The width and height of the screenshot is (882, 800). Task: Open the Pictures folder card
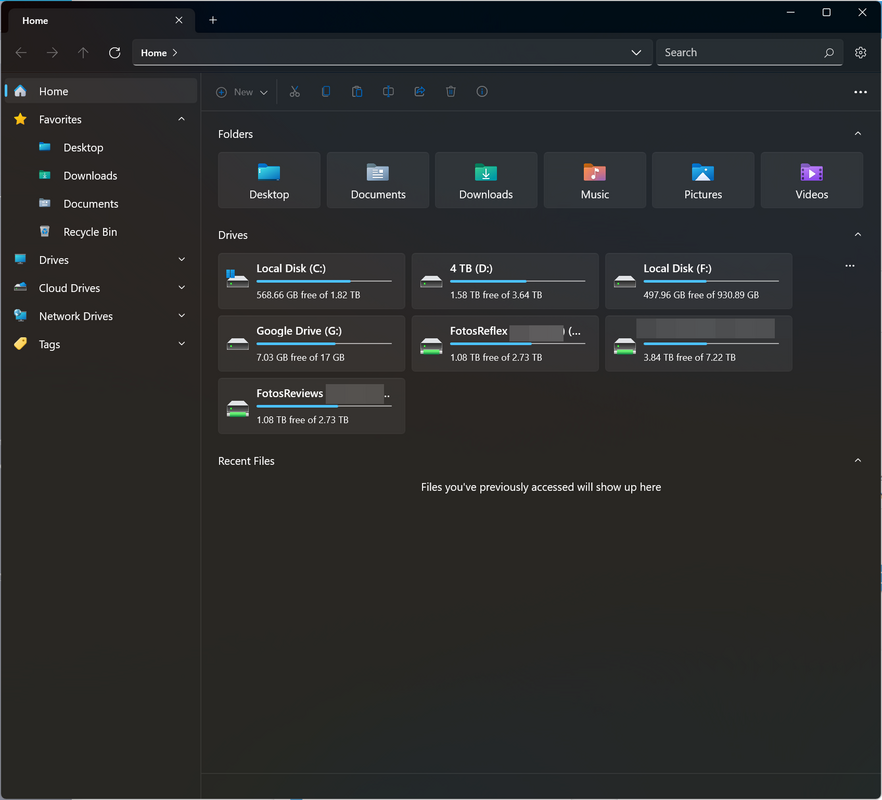(x=703, y=180)
